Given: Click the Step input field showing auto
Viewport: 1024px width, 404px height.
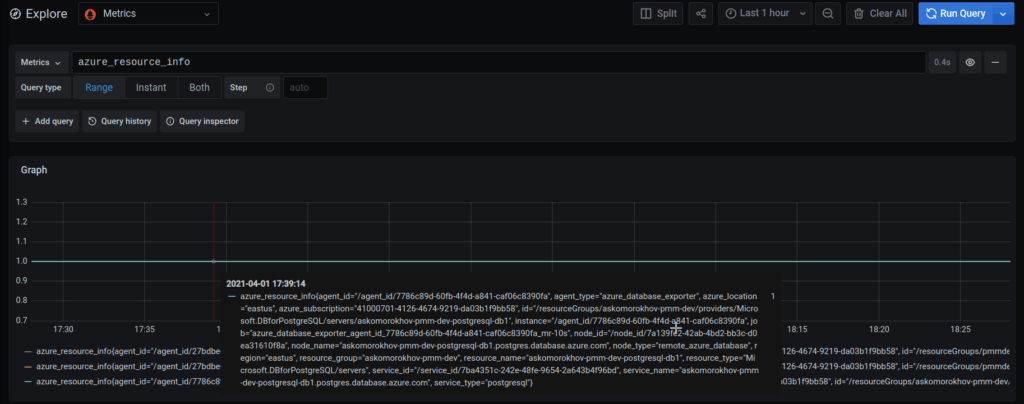Looking at the screenshot, I should 305,88.
